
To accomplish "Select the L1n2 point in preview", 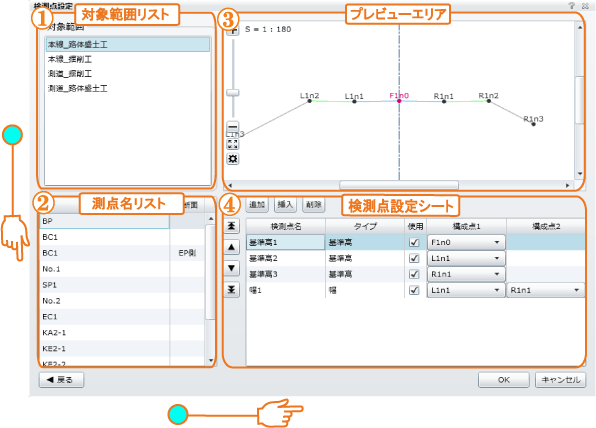I will [309, 101].
